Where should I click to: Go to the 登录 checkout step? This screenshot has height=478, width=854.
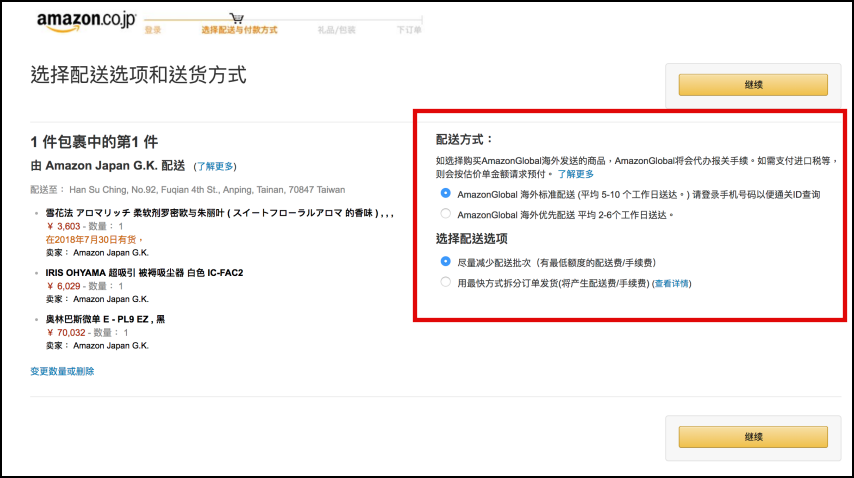pyautogui.click(x=152, y=30)
